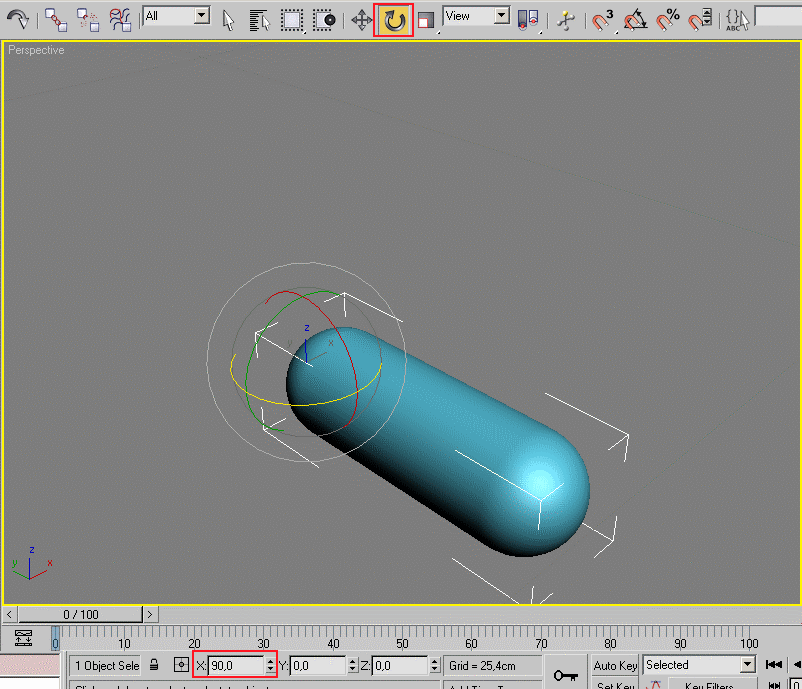Click the 1 Object Selected status text
This screenshot has height=689, width=802.
[106, 665]
